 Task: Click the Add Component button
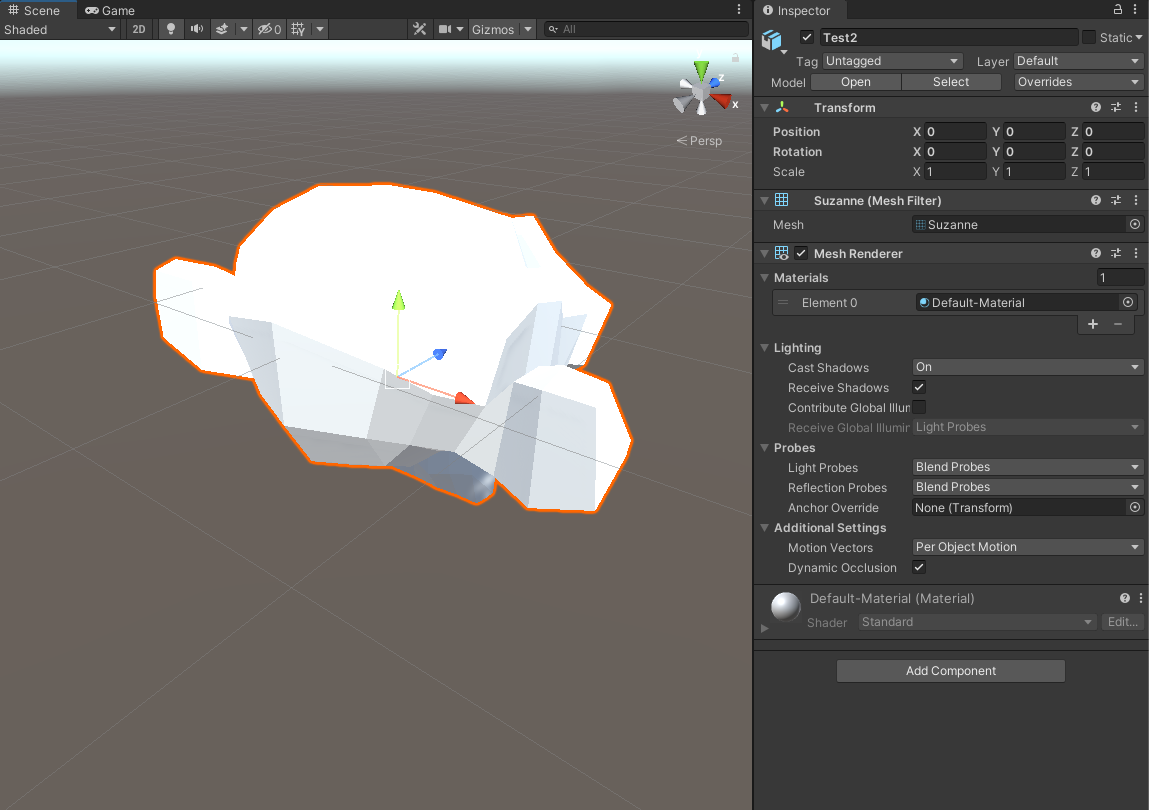point(950,671)
